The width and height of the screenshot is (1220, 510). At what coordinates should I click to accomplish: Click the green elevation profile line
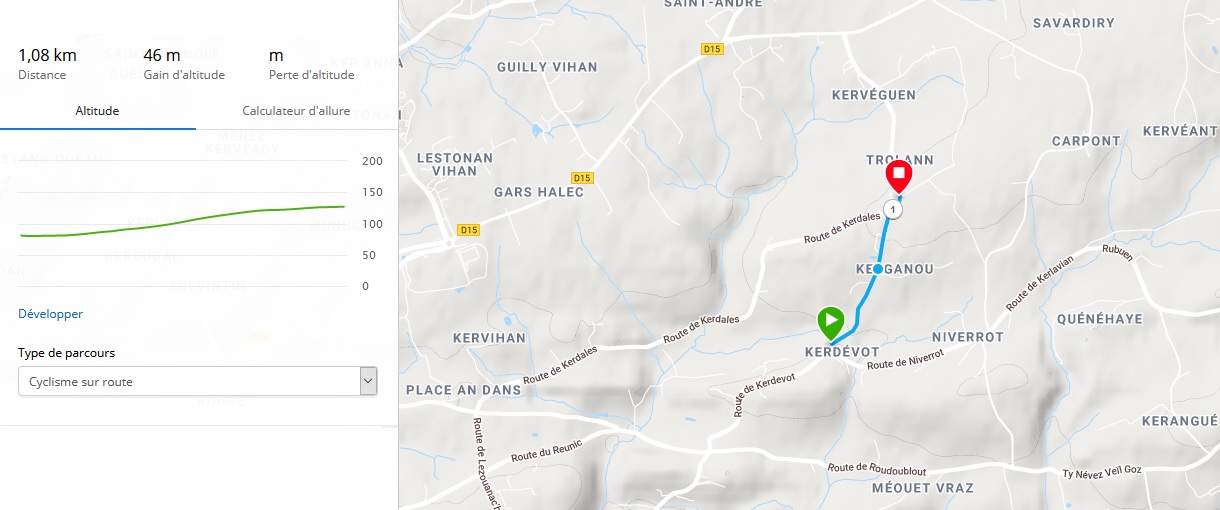(x=182, y=221)
